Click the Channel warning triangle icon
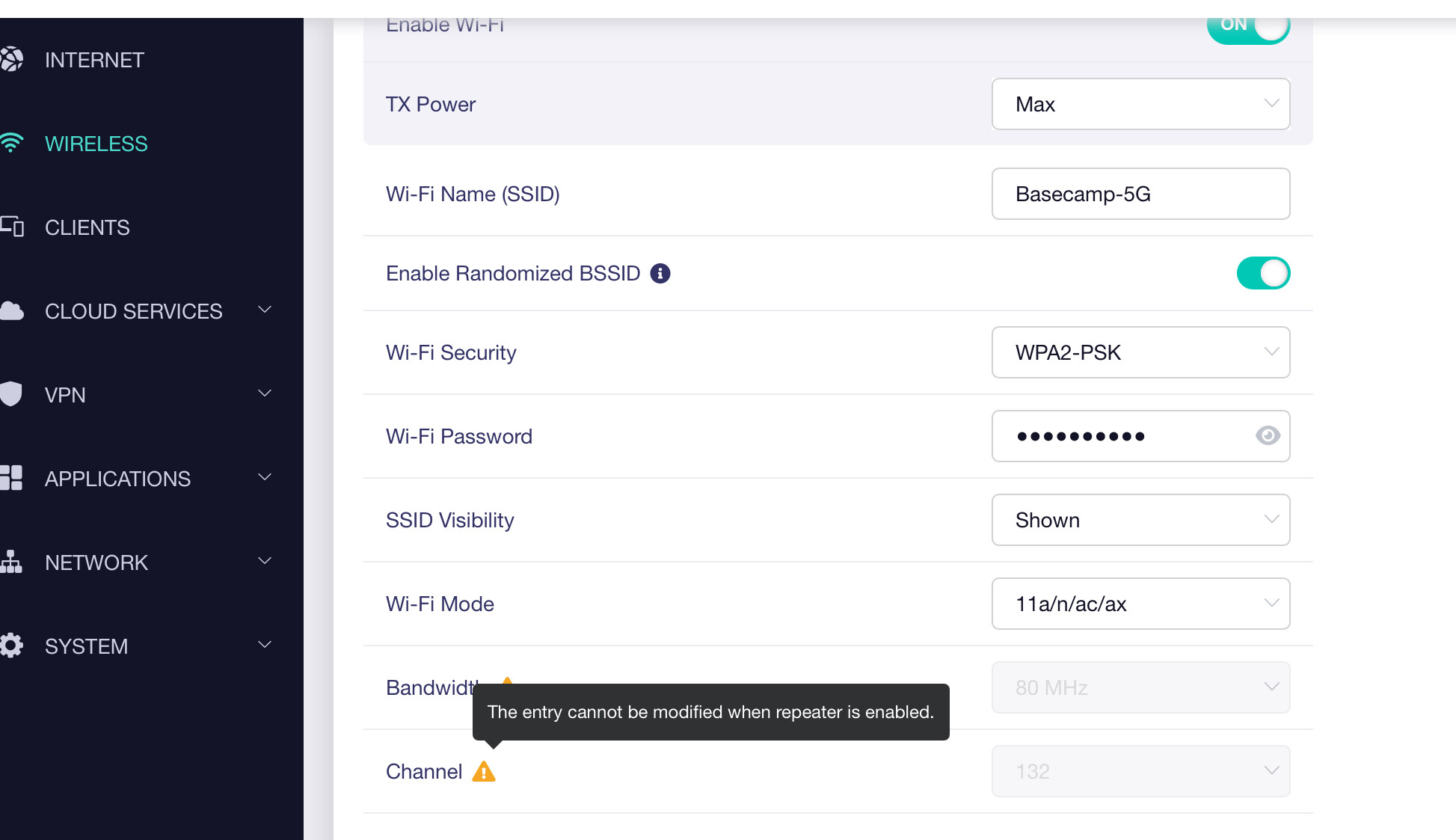This screenshot has height=840, width=1456. pos(484,771)
